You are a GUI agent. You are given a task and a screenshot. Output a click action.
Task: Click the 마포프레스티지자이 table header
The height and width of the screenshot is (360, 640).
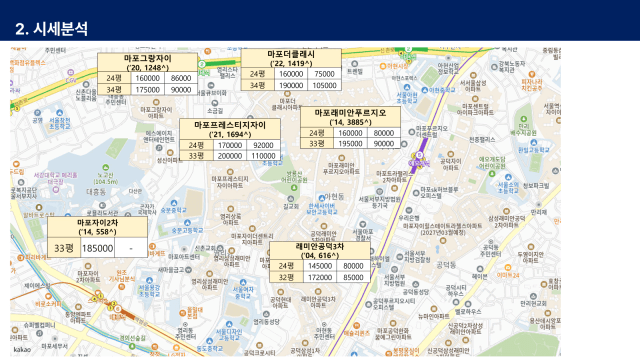click(230, 129)
